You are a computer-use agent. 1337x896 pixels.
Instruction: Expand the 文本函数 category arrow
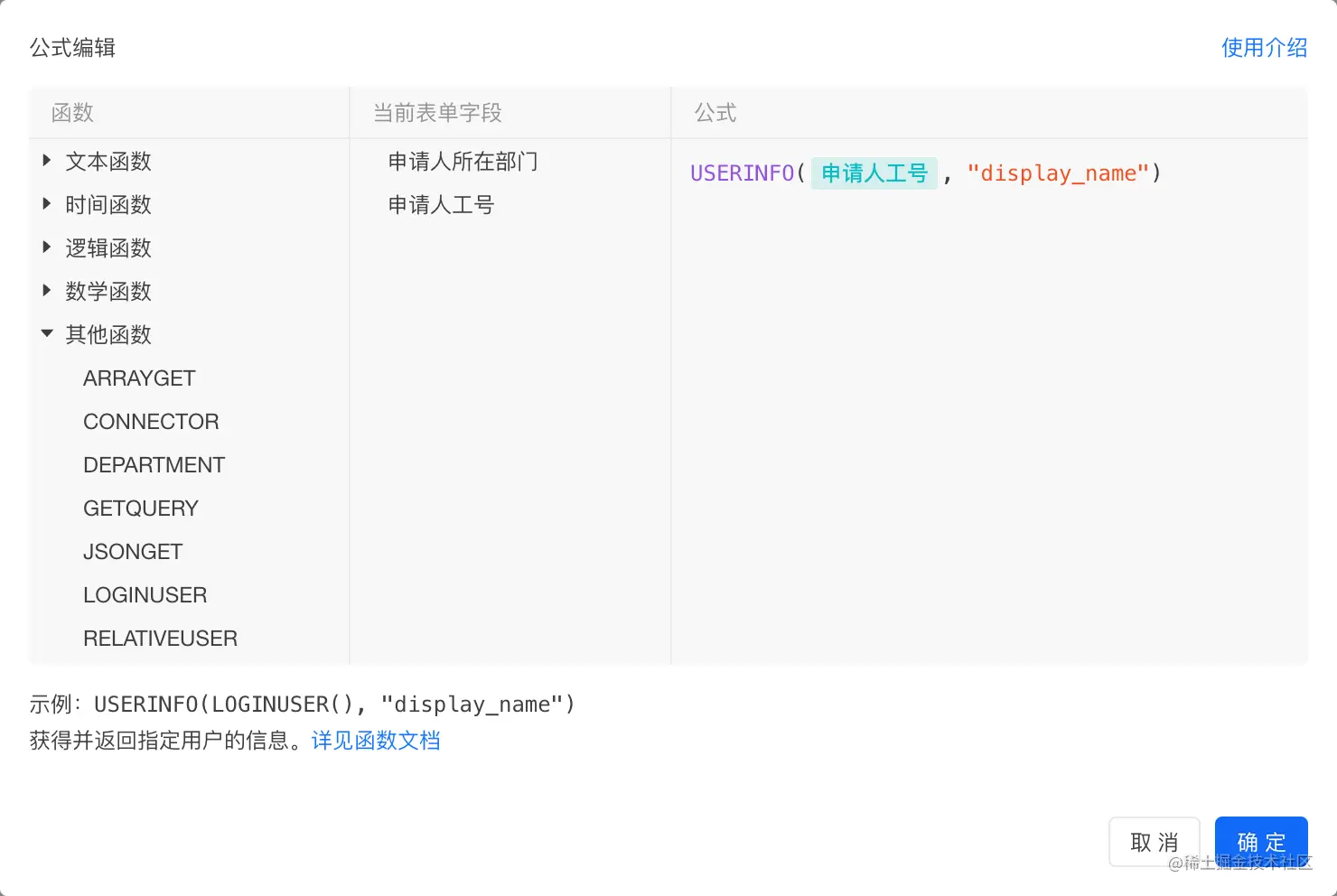coord(47,161)
